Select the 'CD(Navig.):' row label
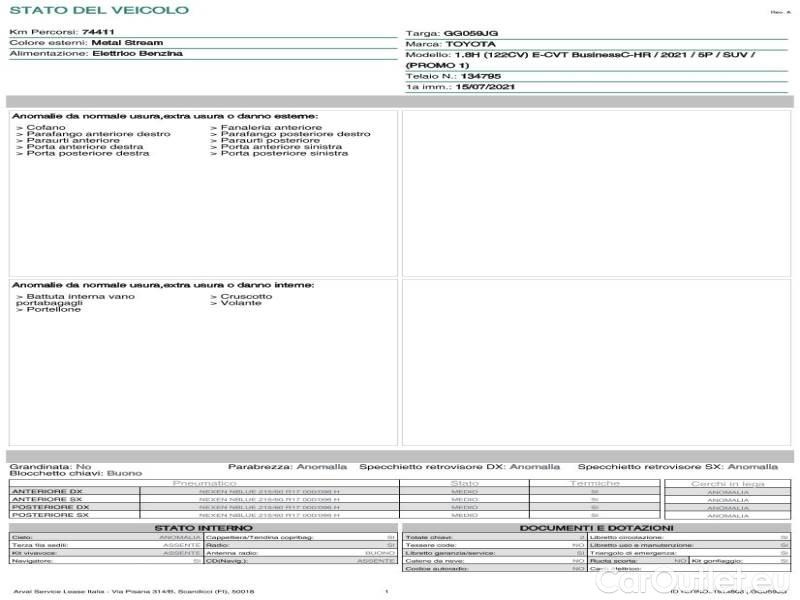Screen dimensions: 800x600 [227, 561]
